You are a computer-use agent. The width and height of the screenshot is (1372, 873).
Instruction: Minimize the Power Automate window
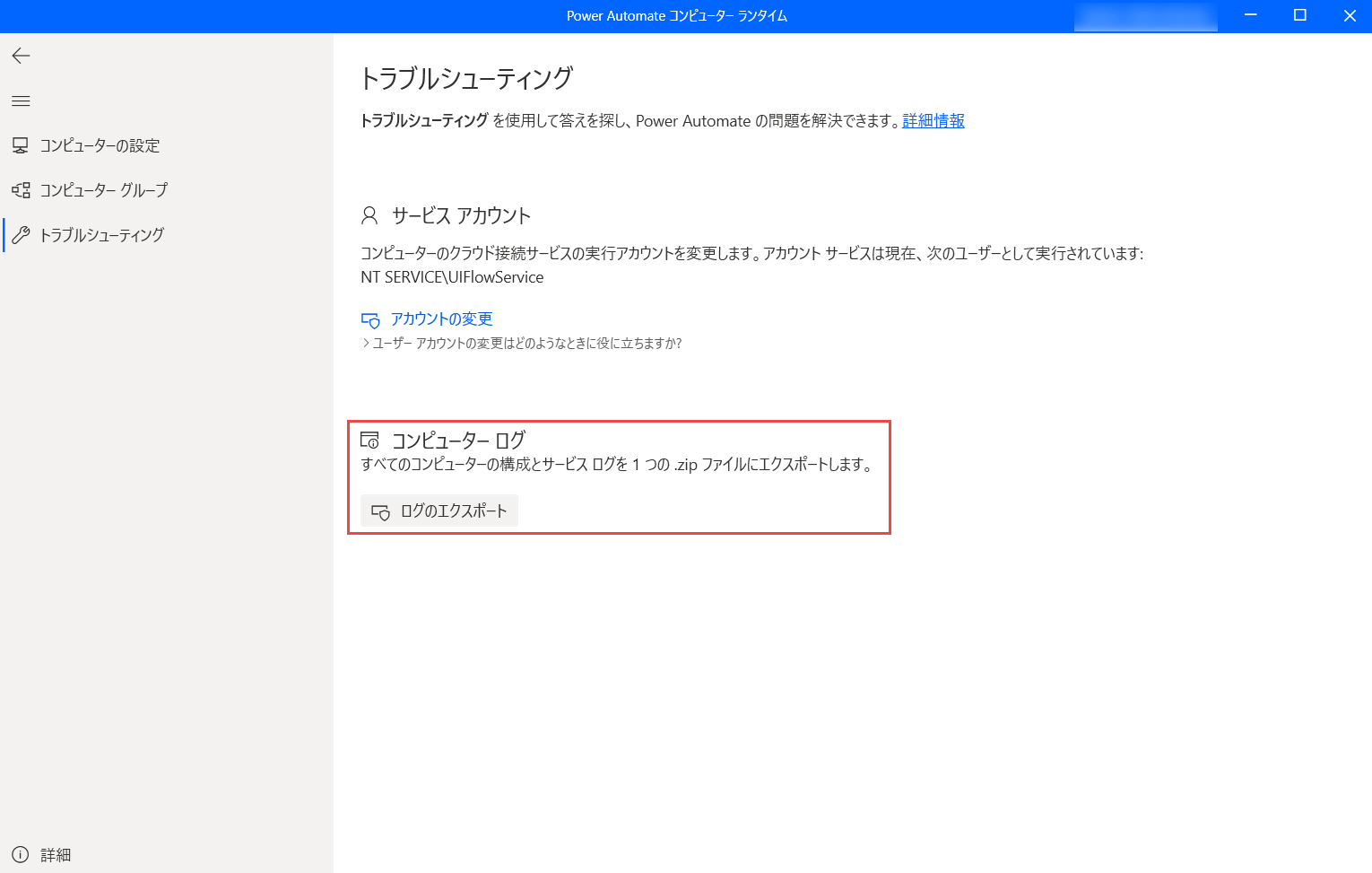1250,15
